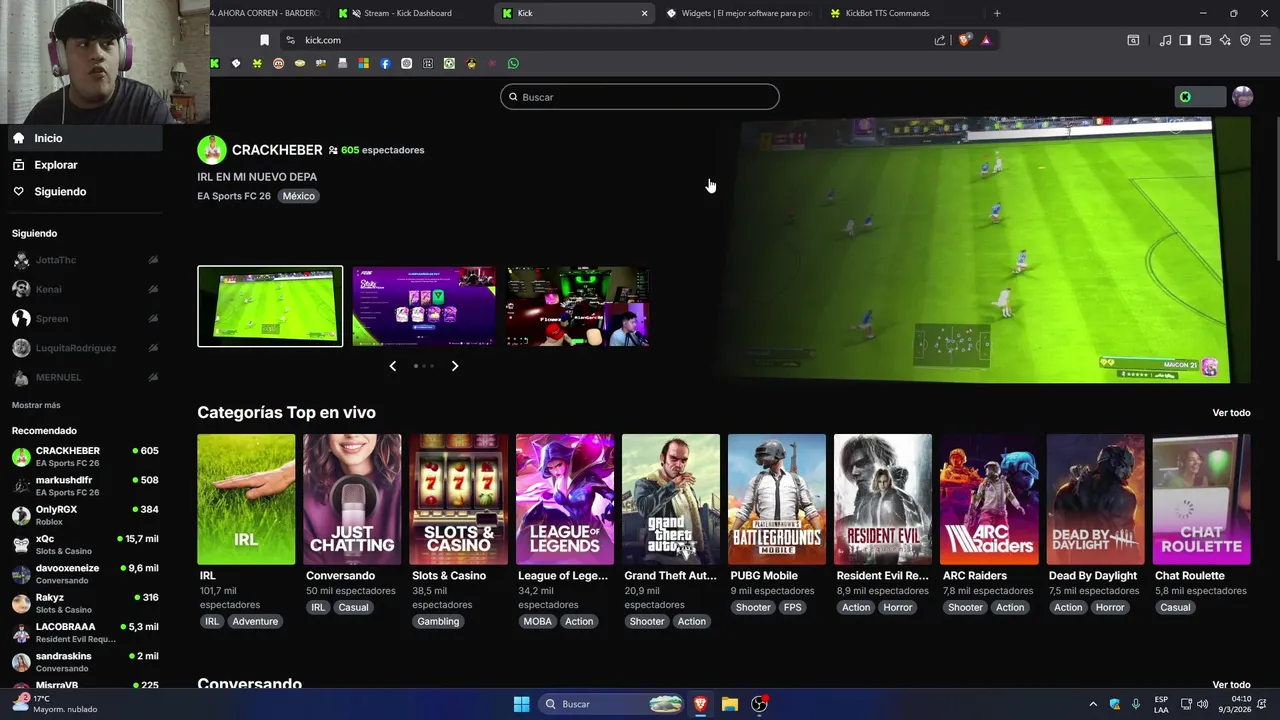Screen dimensions: 1280x720
Task: Click the Horror tag under Resident Evil
Action: click(x=898, y=607)
